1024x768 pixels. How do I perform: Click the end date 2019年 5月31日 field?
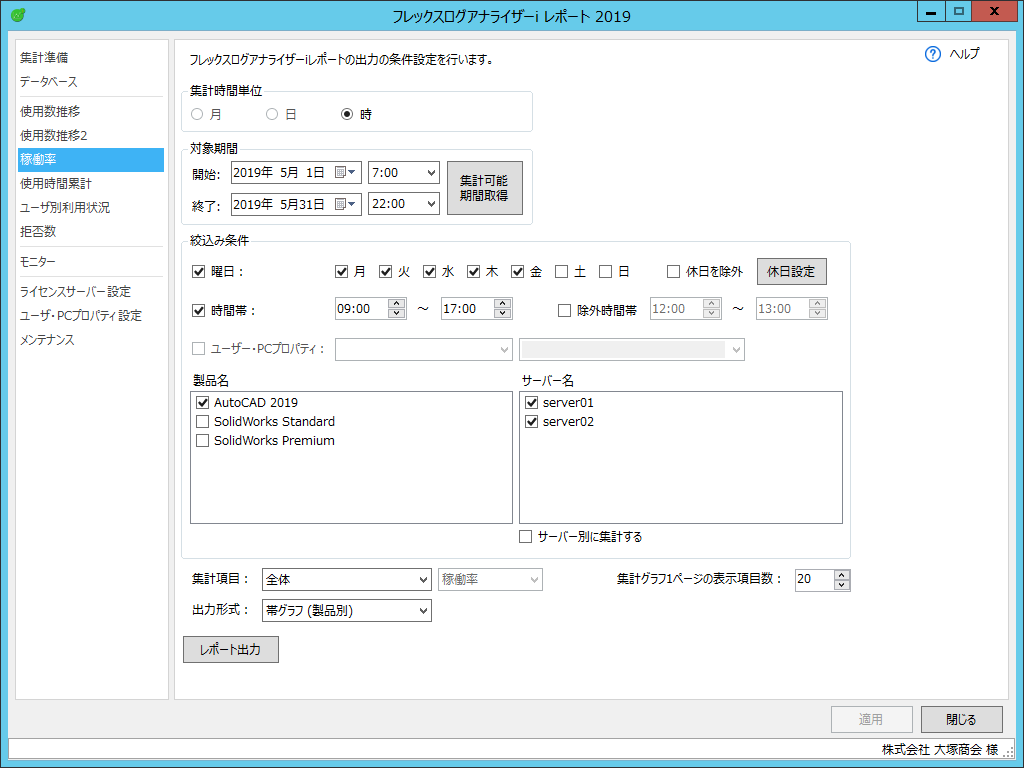point(296,204)
